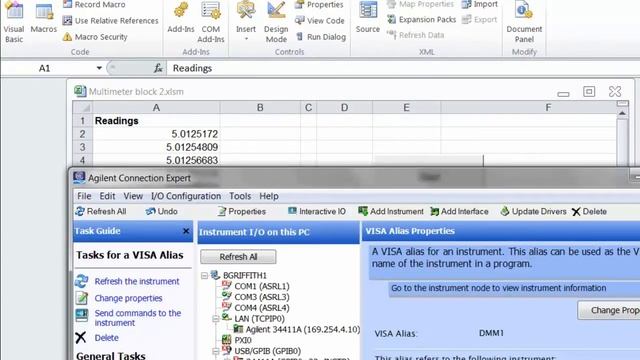Viewport: 640px width, 360px height.
Task: Open control Properties in Controls group
Action: pos(319,4)
